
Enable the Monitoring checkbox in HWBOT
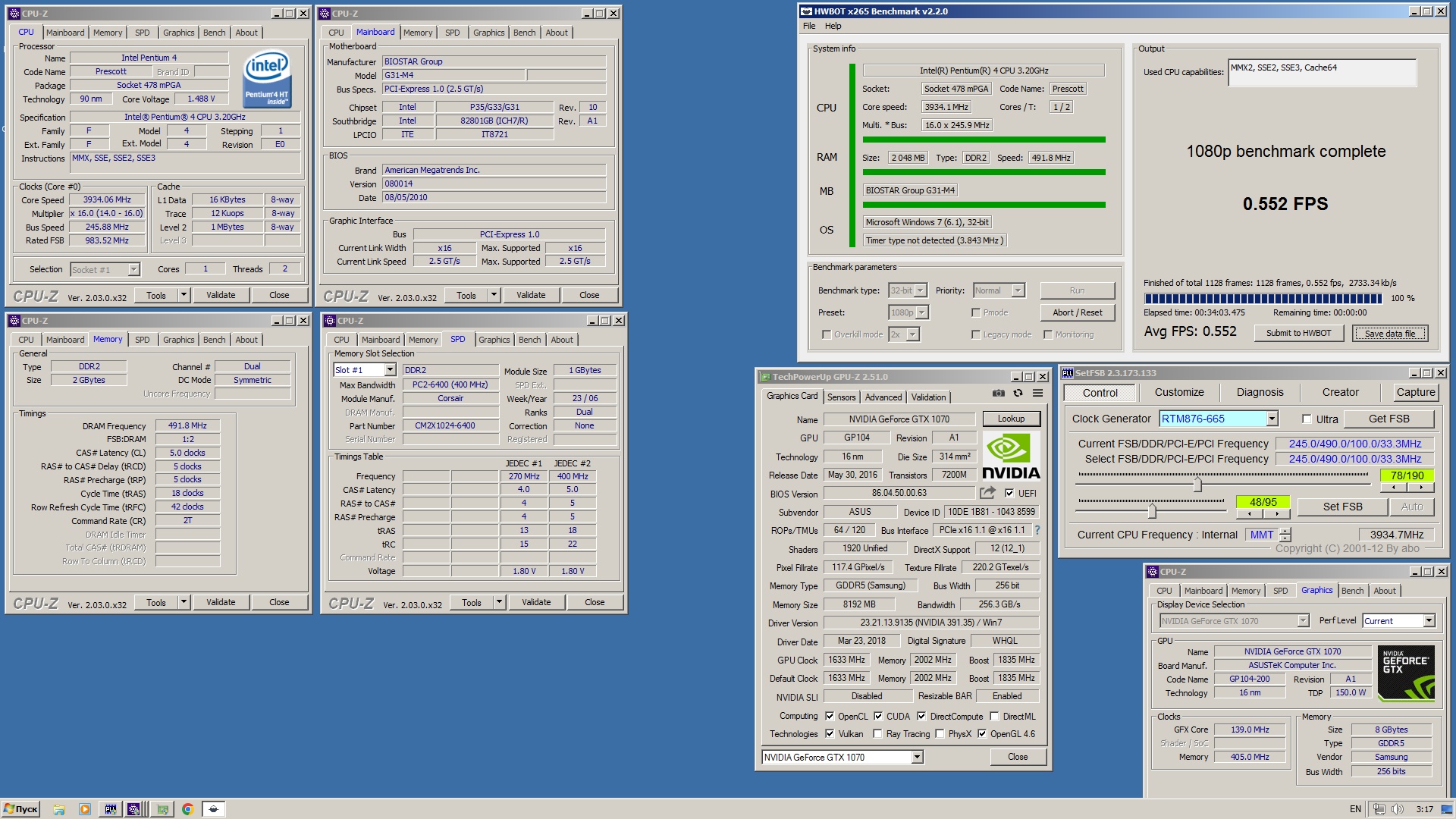point(1047,334)
